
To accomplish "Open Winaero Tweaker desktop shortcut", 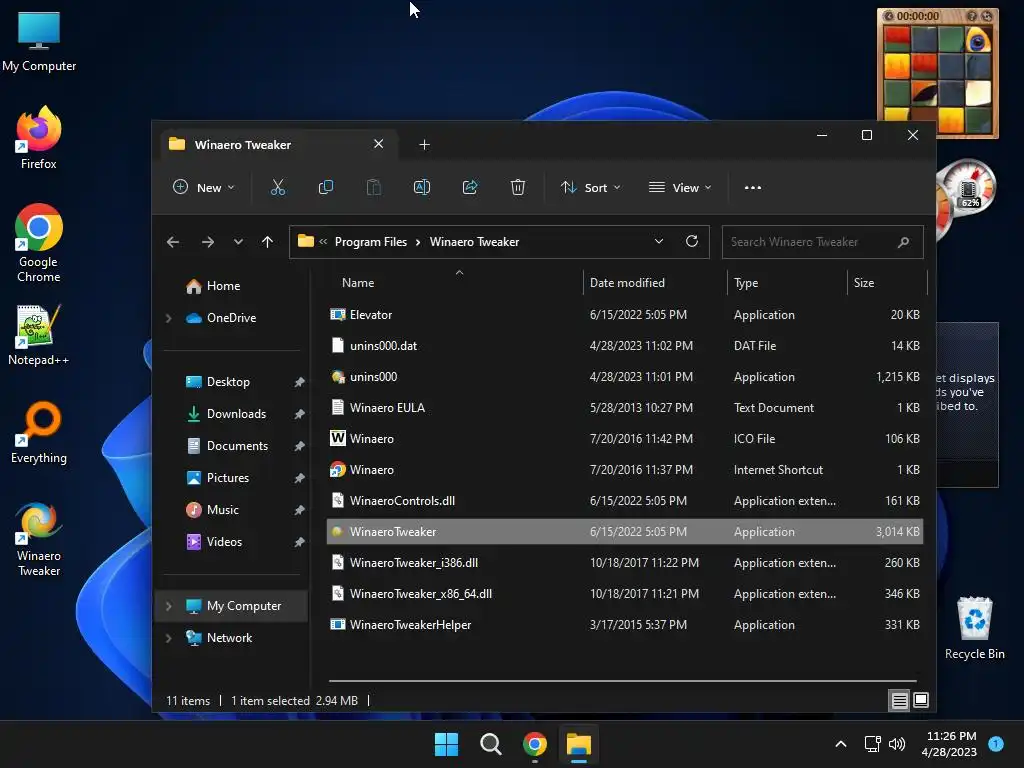I will pyautogui.click(x=39, y=538).
